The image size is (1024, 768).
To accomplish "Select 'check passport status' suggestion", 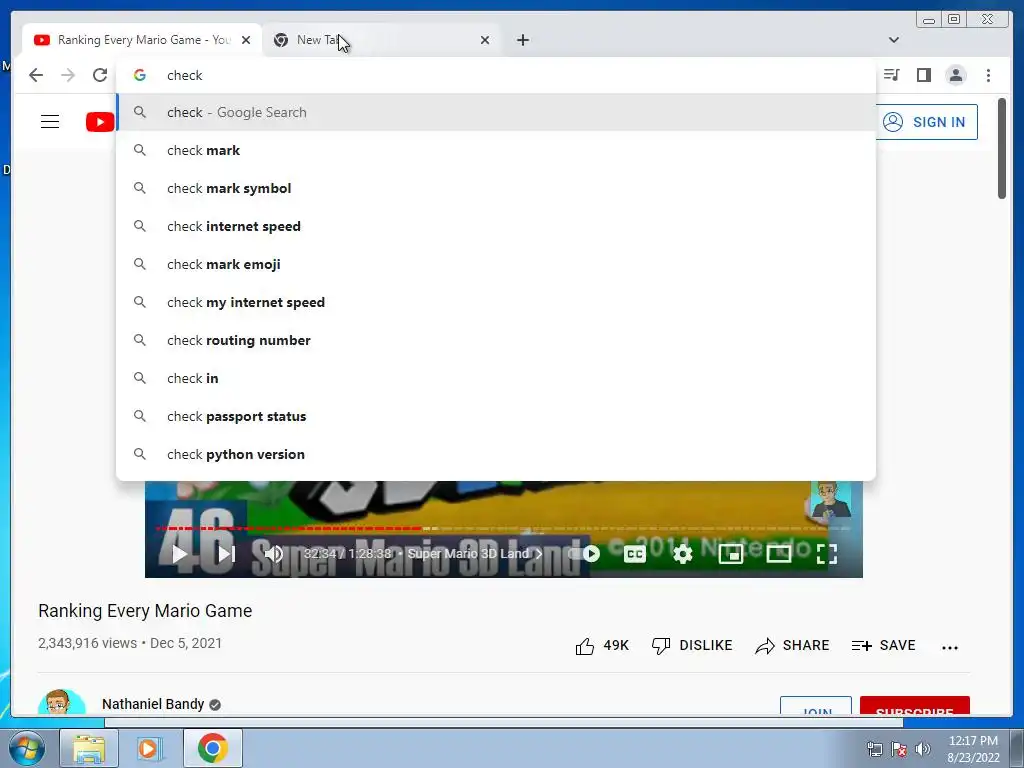I will pos(496,416).
